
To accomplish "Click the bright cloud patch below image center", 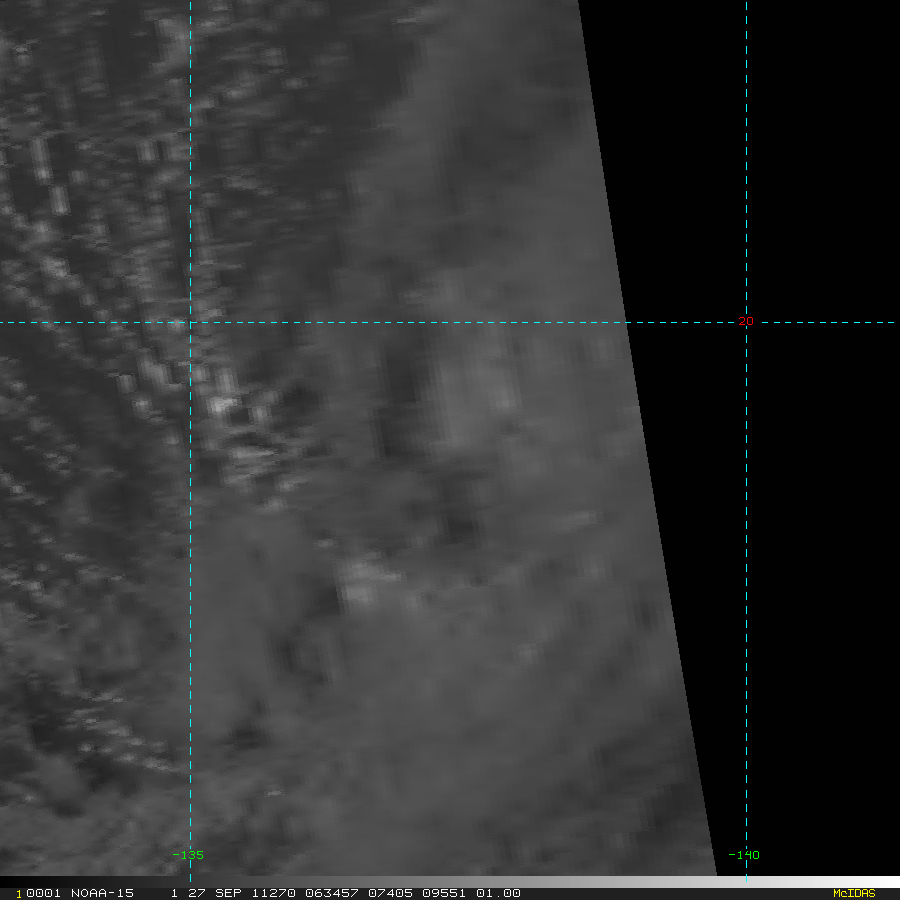I will coord(359,583).
